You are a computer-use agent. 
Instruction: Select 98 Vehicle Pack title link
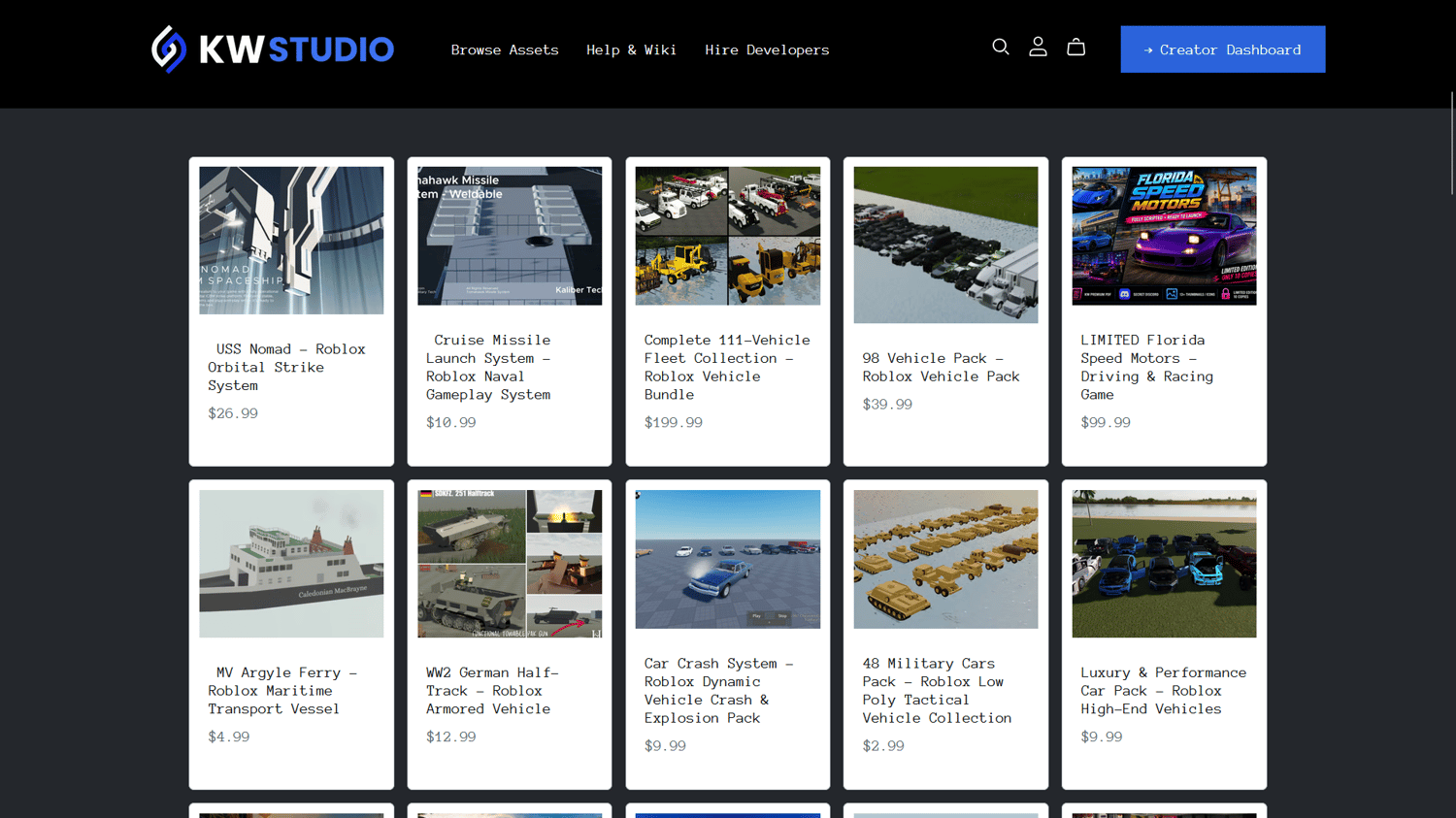click(942, 367)
